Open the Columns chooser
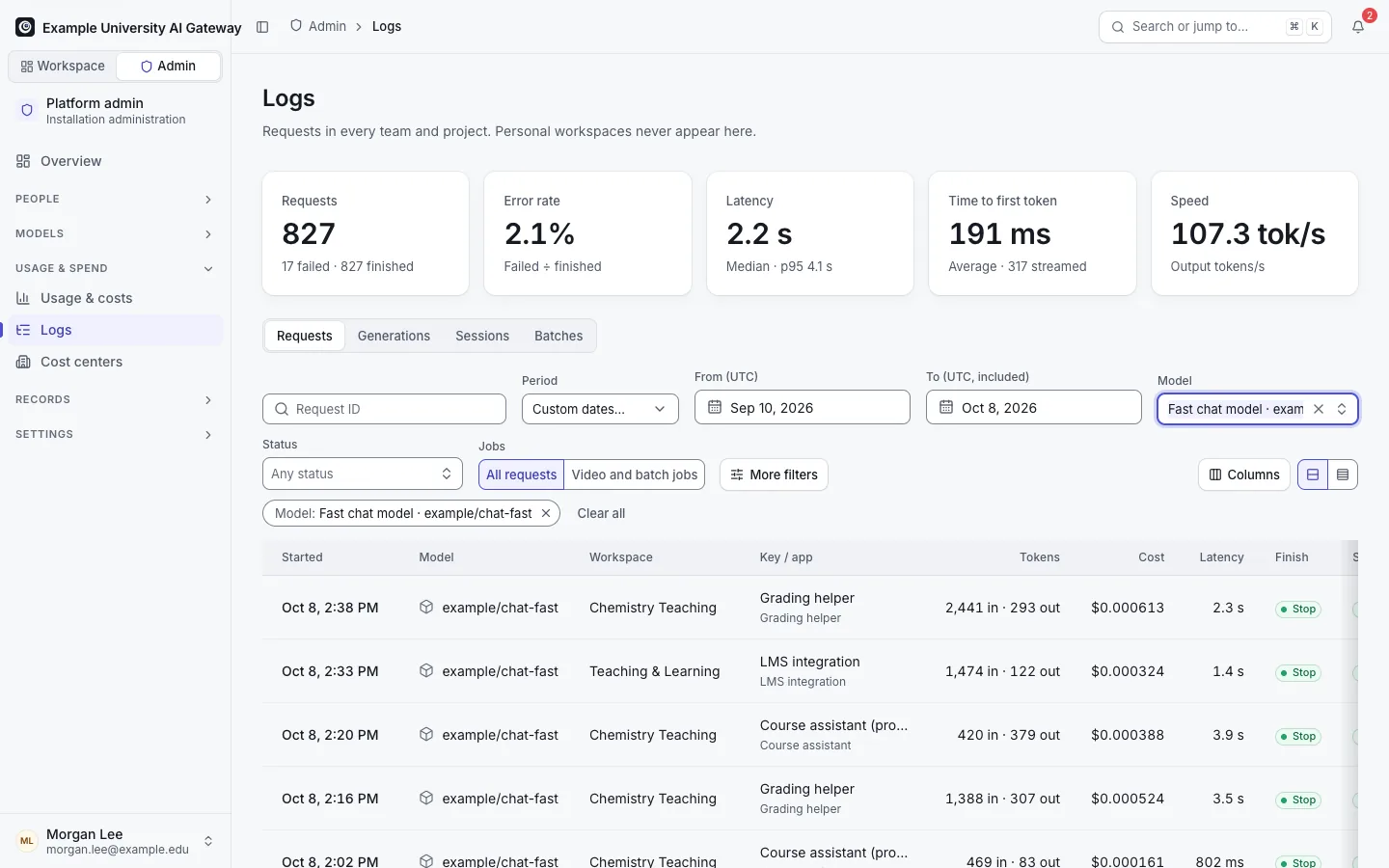The image size is (1389, 868). (x=1244, y=475)
